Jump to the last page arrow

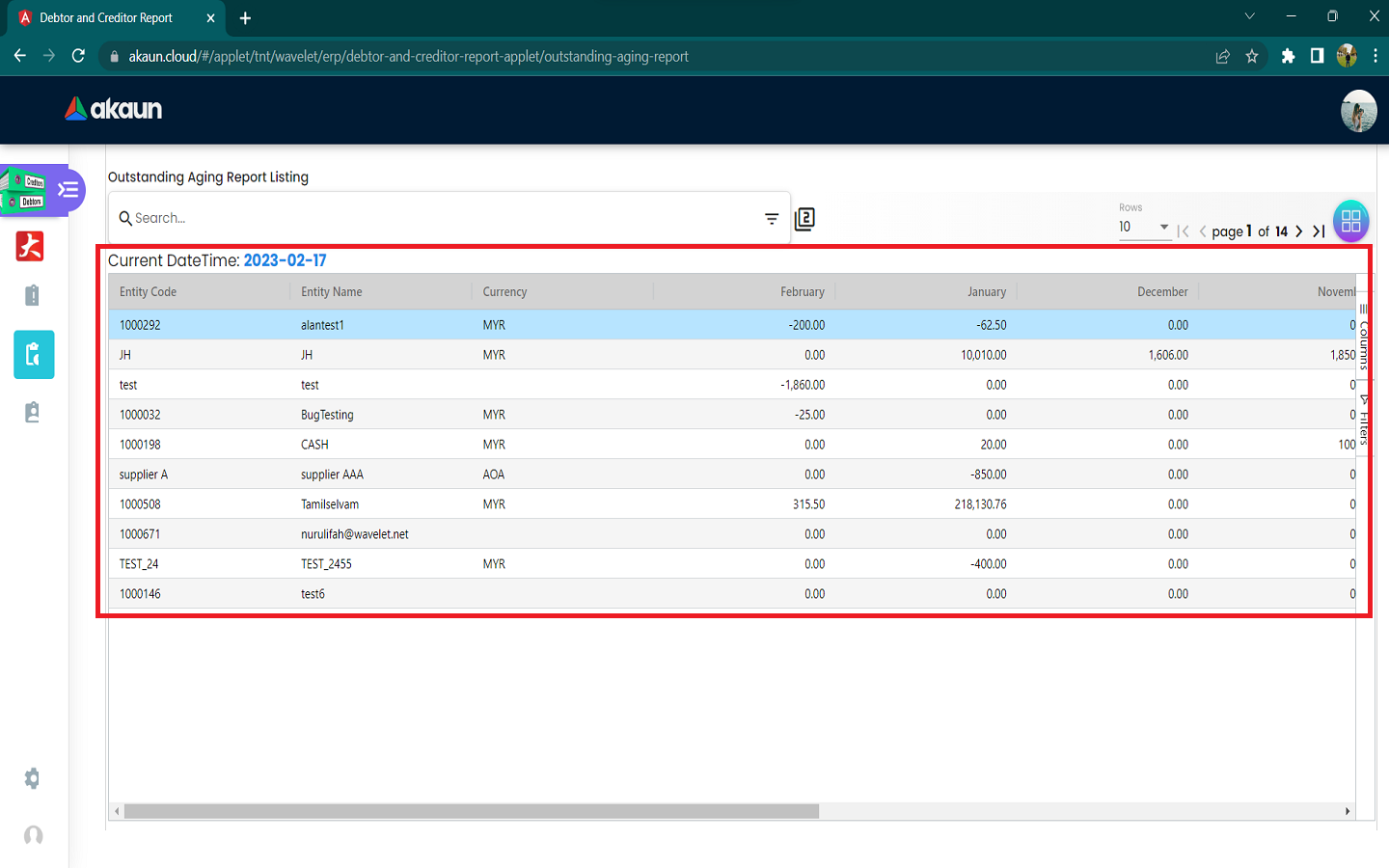pos(1319,231)
